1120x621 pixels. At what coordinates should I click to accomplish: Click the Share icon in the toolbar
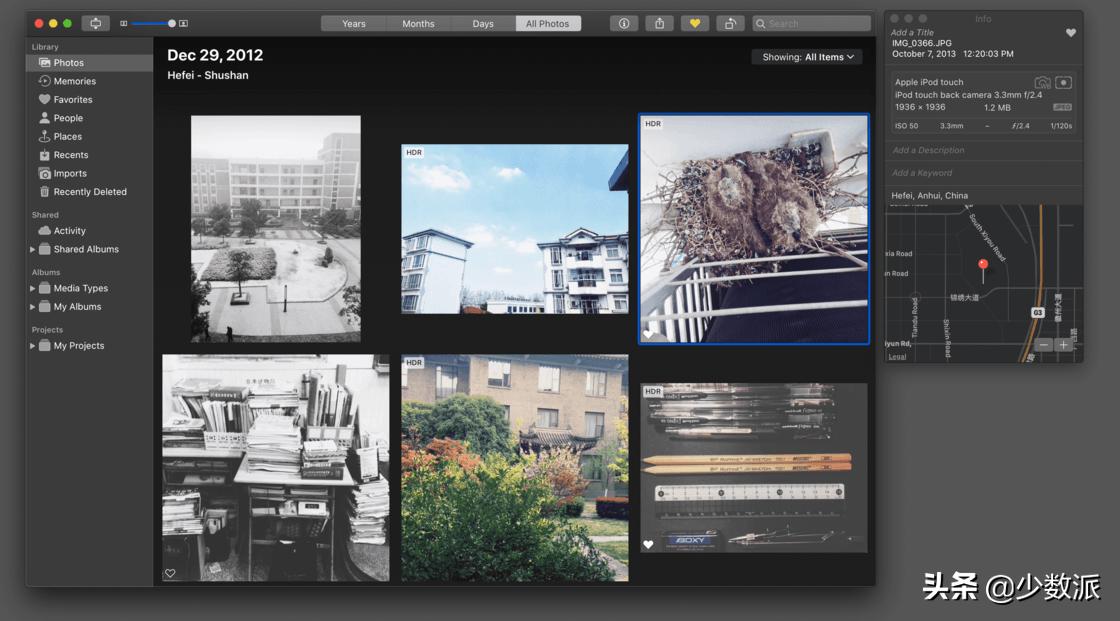pyautogui.click(x=659, y=23)
